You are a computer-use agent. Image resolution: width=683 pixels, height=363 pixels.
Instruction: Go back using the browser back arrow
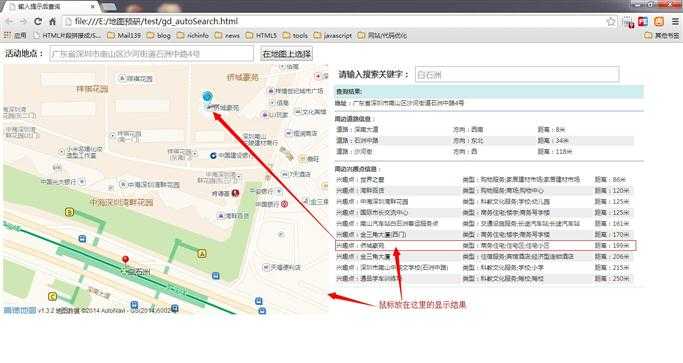9,21
